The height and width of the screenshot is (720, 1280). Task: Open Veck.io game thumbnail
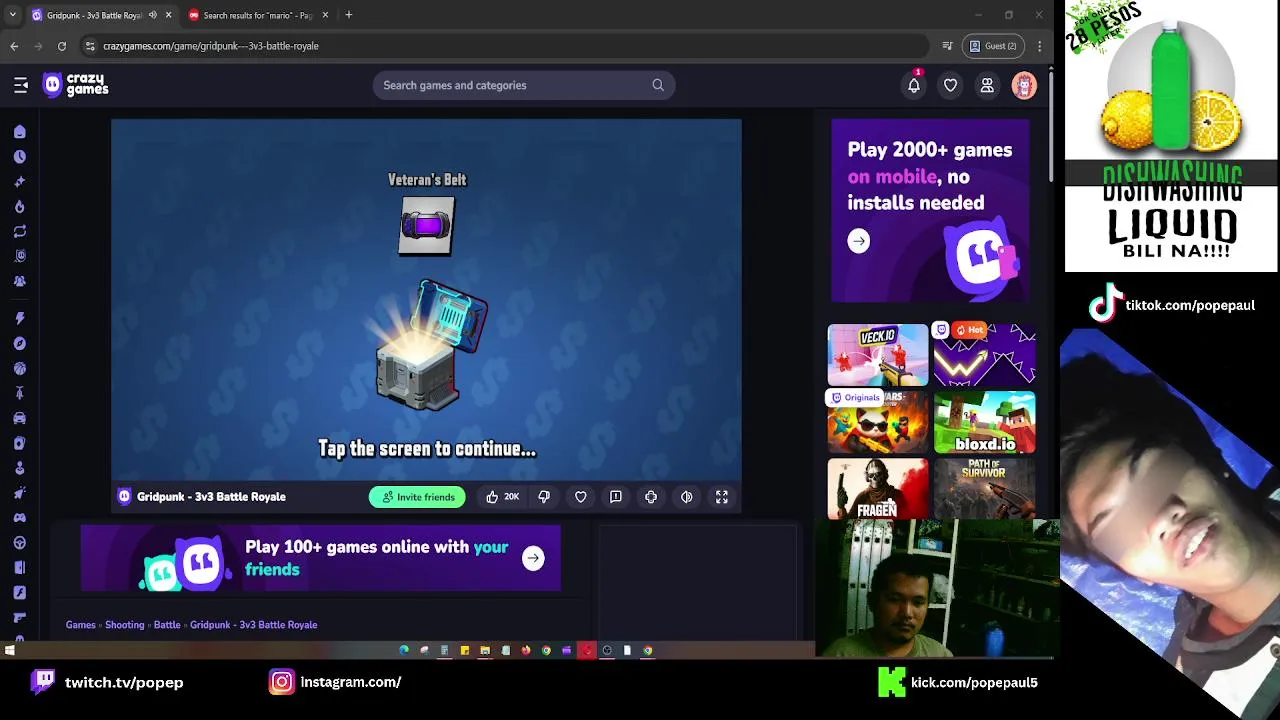point(878,354)
